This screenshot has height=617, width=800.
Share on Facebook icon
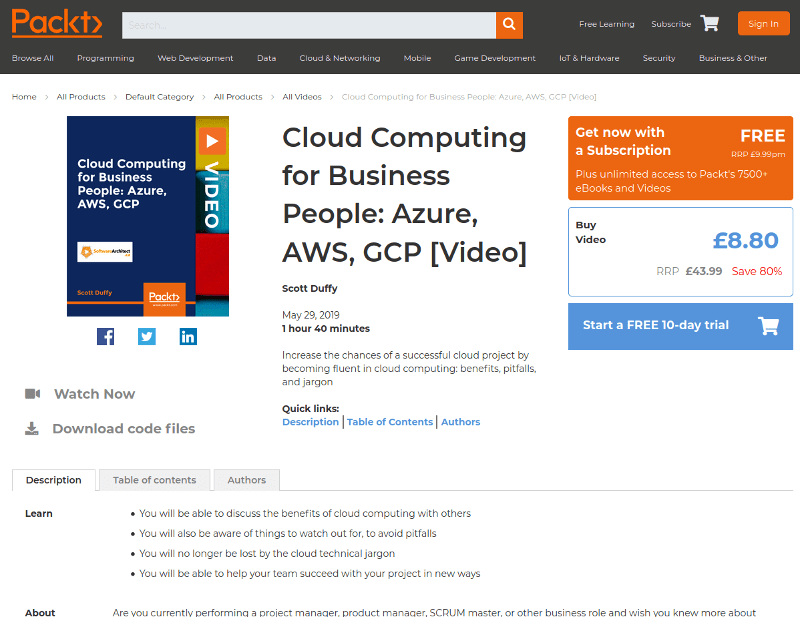point(106,336)
